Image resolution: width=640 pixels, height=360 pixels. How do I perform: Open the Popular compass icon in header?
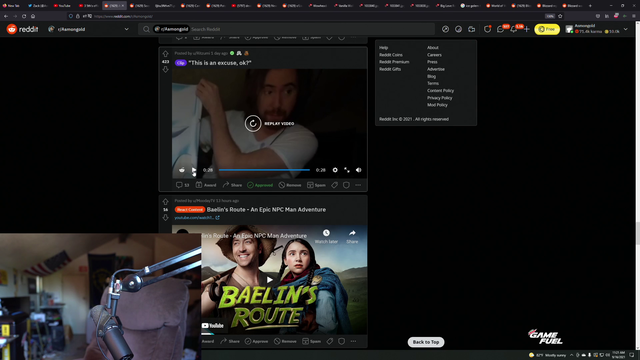(x=445, y=29)
